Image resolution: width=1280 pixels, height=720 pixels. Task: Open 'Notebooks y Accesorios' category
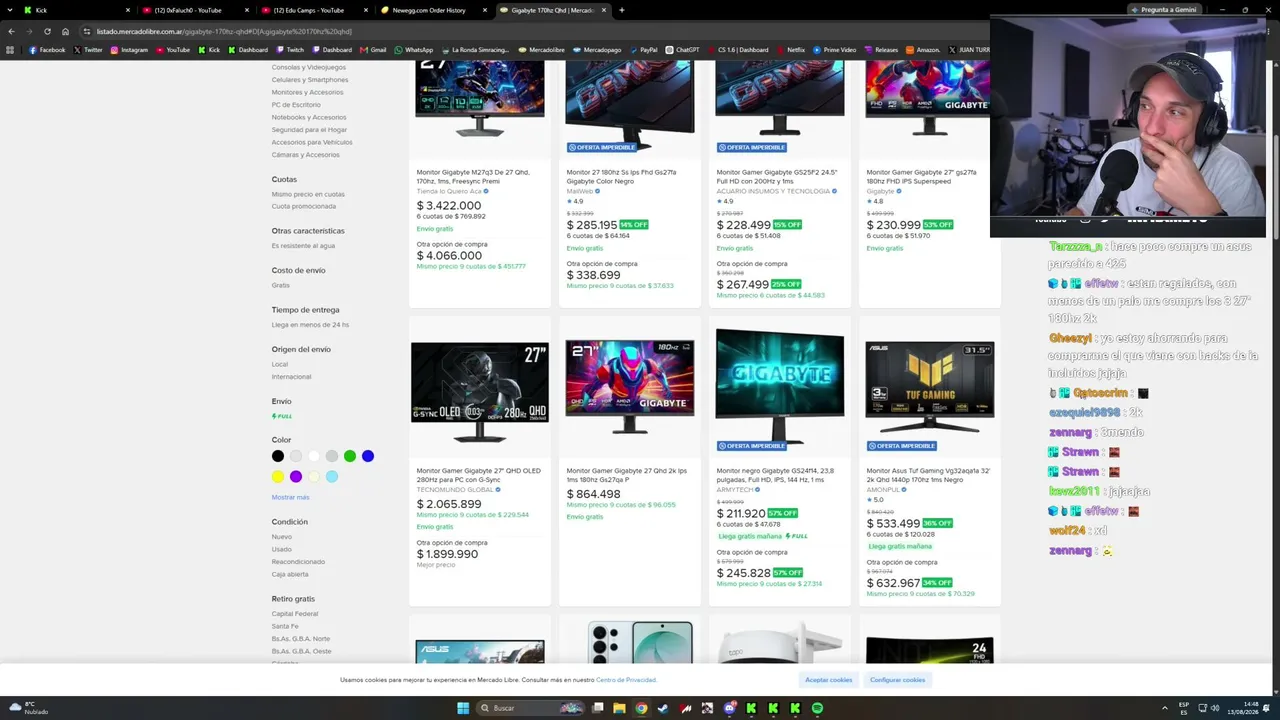tap(309, 117)
